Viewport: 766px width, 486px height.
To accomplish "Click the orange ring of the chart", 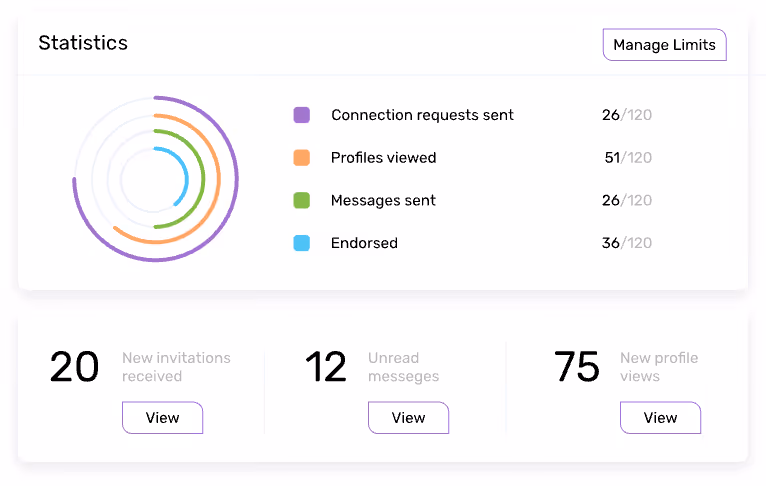I will coord(218,179).
